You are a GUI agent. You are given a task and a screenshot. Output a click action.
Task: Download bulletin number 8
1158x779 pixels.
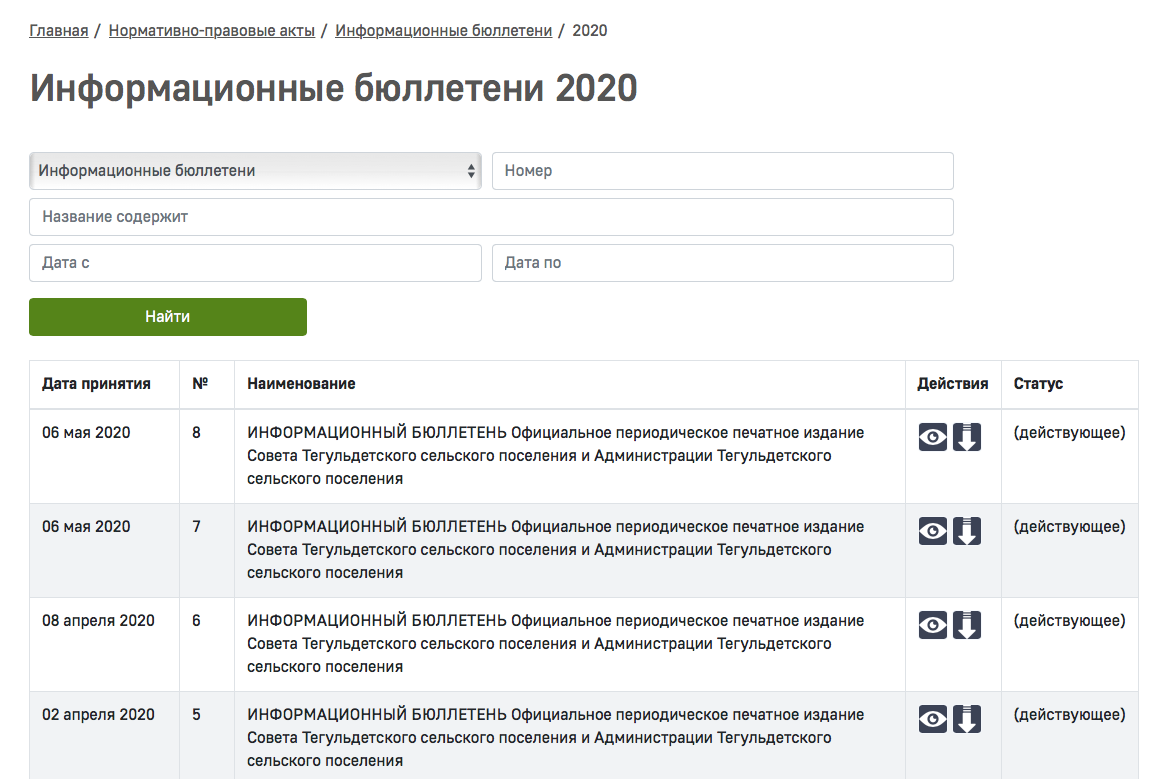[x=967, y=437]
